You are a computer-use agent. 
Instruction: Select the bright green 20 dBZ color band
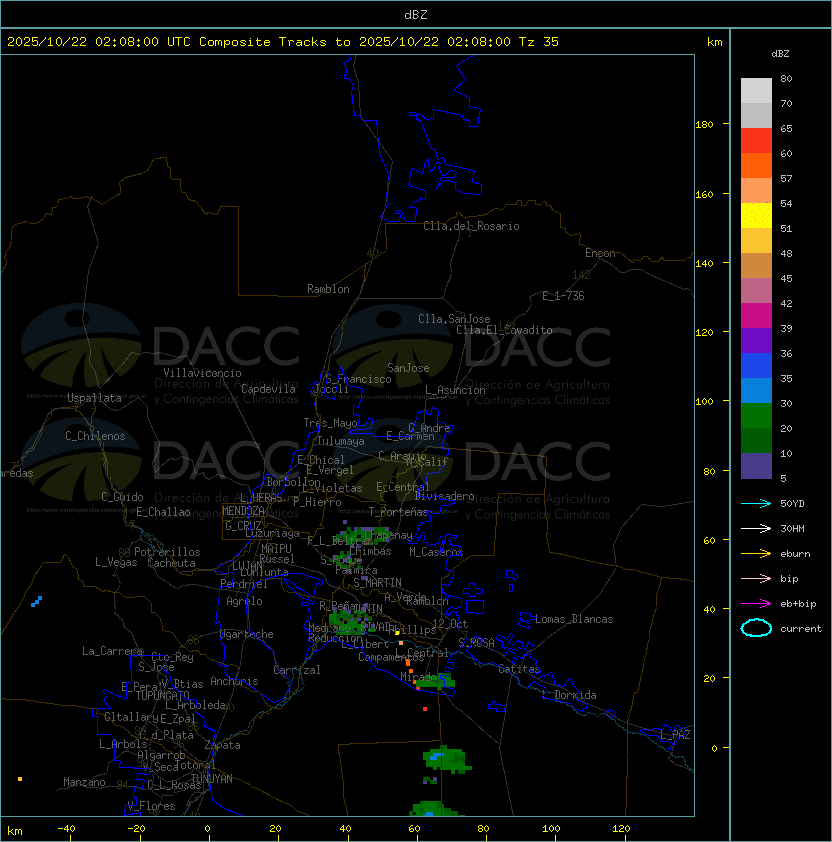(x=756, y=416)
